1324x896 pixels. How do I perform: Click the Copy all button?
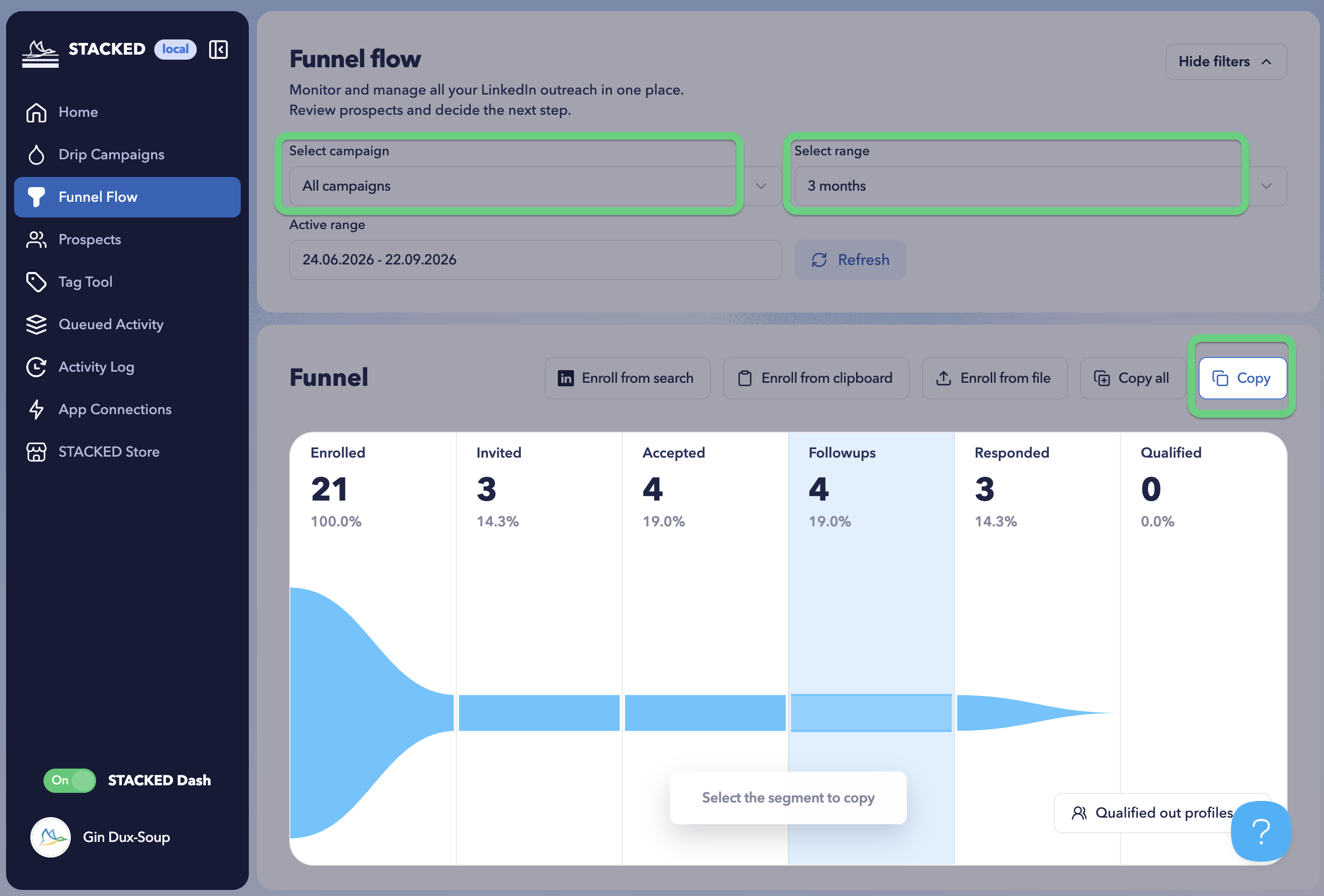pos(1132,378)
